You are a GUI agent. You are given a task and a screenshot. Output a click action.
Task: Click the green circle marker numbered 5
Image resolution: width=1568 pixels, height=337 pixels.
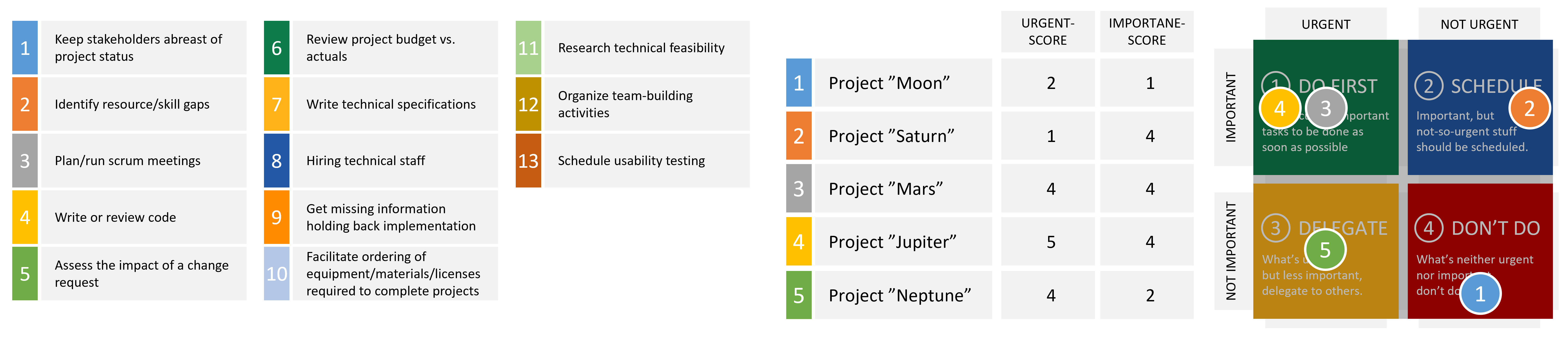[x=1325, y=250]
